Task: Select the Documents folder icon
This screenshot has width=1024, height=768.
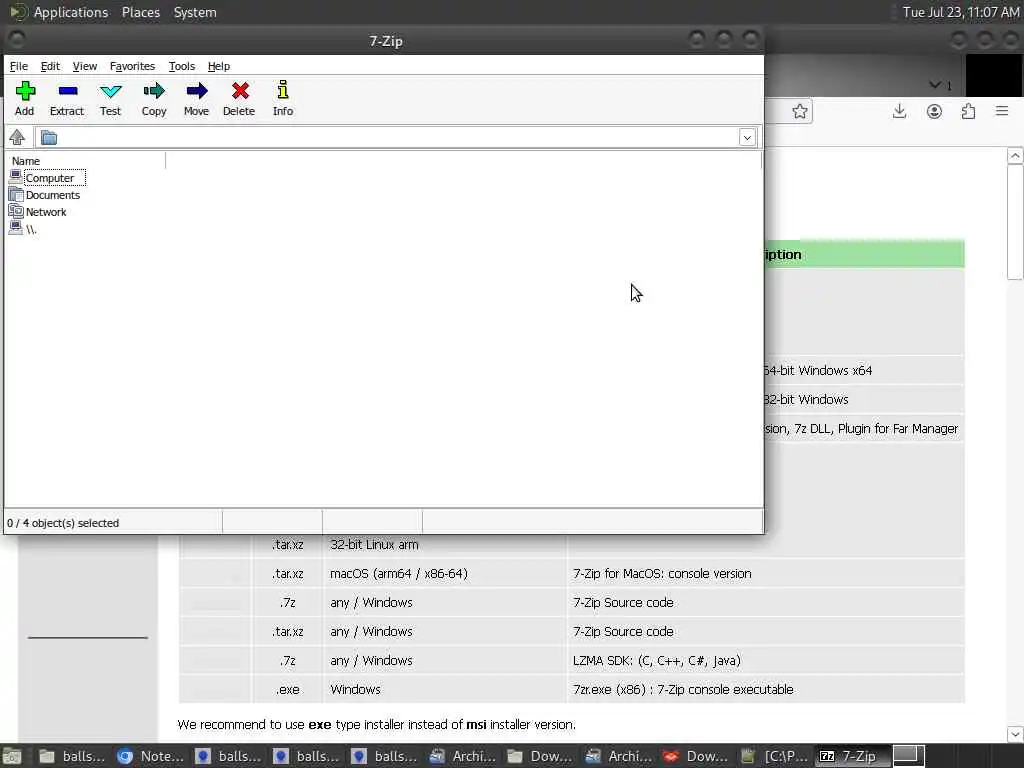Action: [x=16, y=195]
